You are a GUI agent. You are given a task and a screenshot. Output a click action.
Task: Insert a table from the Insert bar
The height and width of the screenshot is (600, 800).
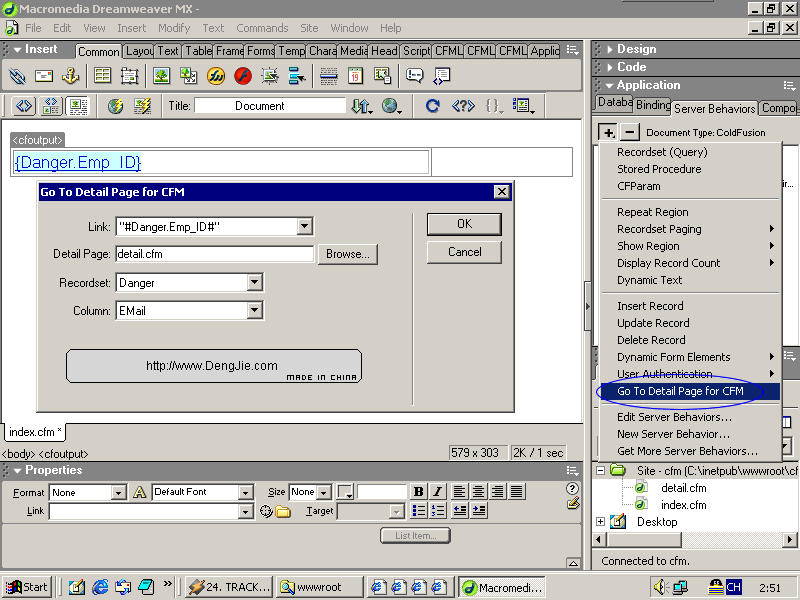pyautogui.click(x=103, y=76)
